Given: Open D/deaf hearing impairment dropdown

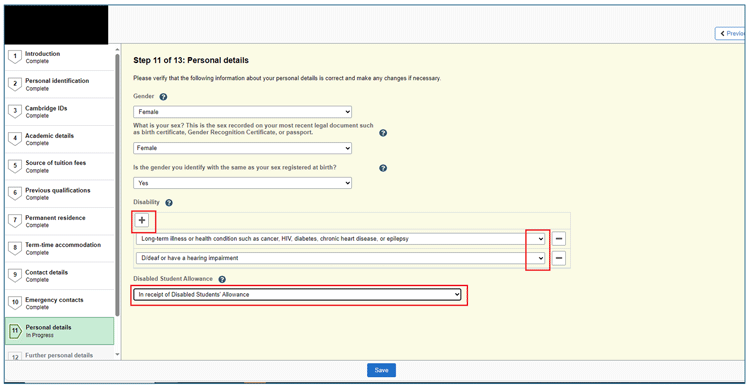Looking at the screenshot, I should [x=341, y=258].
